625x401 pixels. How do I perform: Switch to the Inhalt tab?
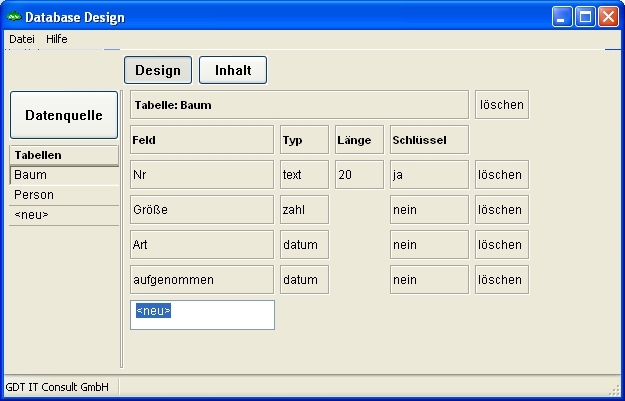[233, 70]
